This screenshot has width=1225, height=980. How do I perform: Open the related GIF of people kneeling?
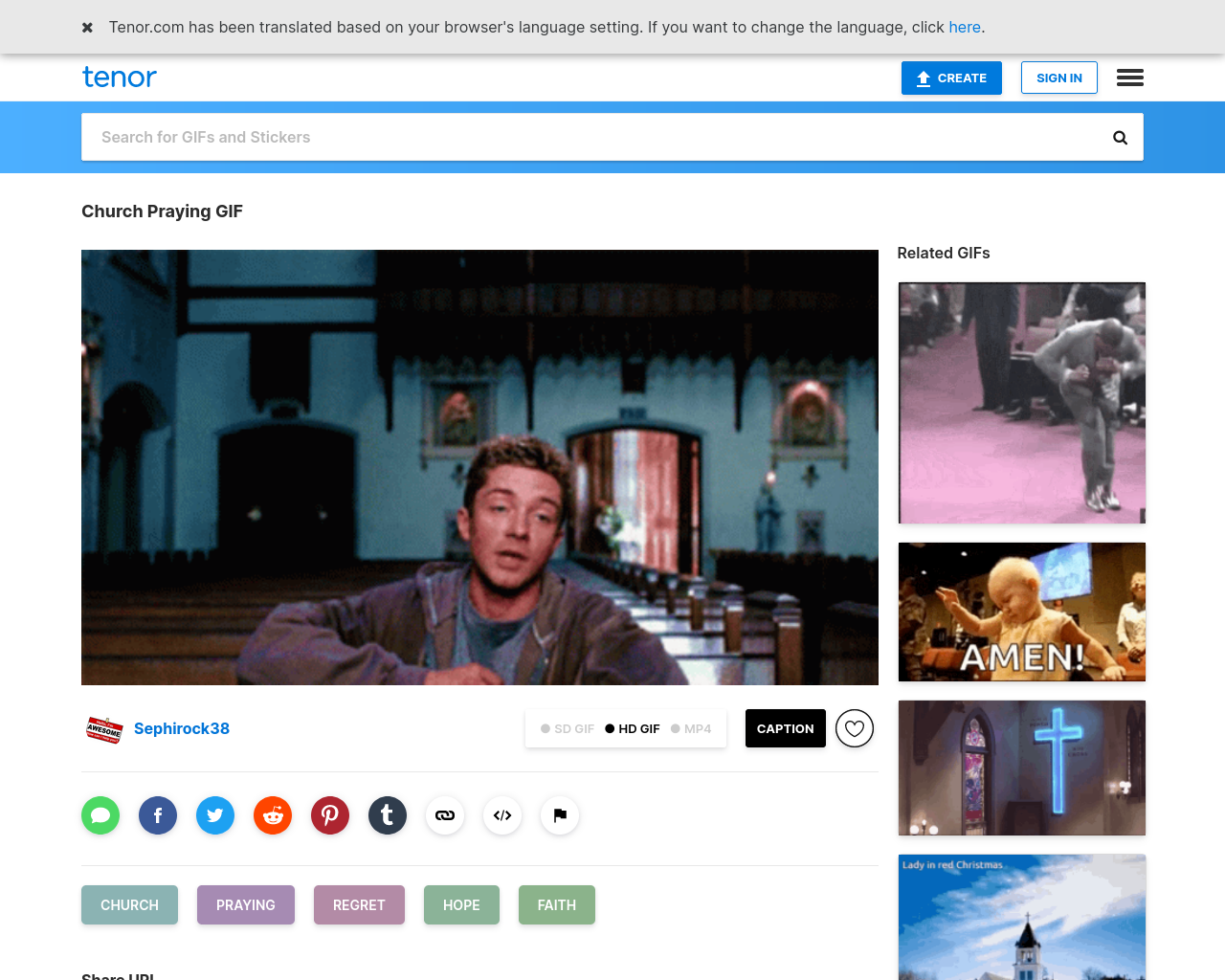point(1022,403)
